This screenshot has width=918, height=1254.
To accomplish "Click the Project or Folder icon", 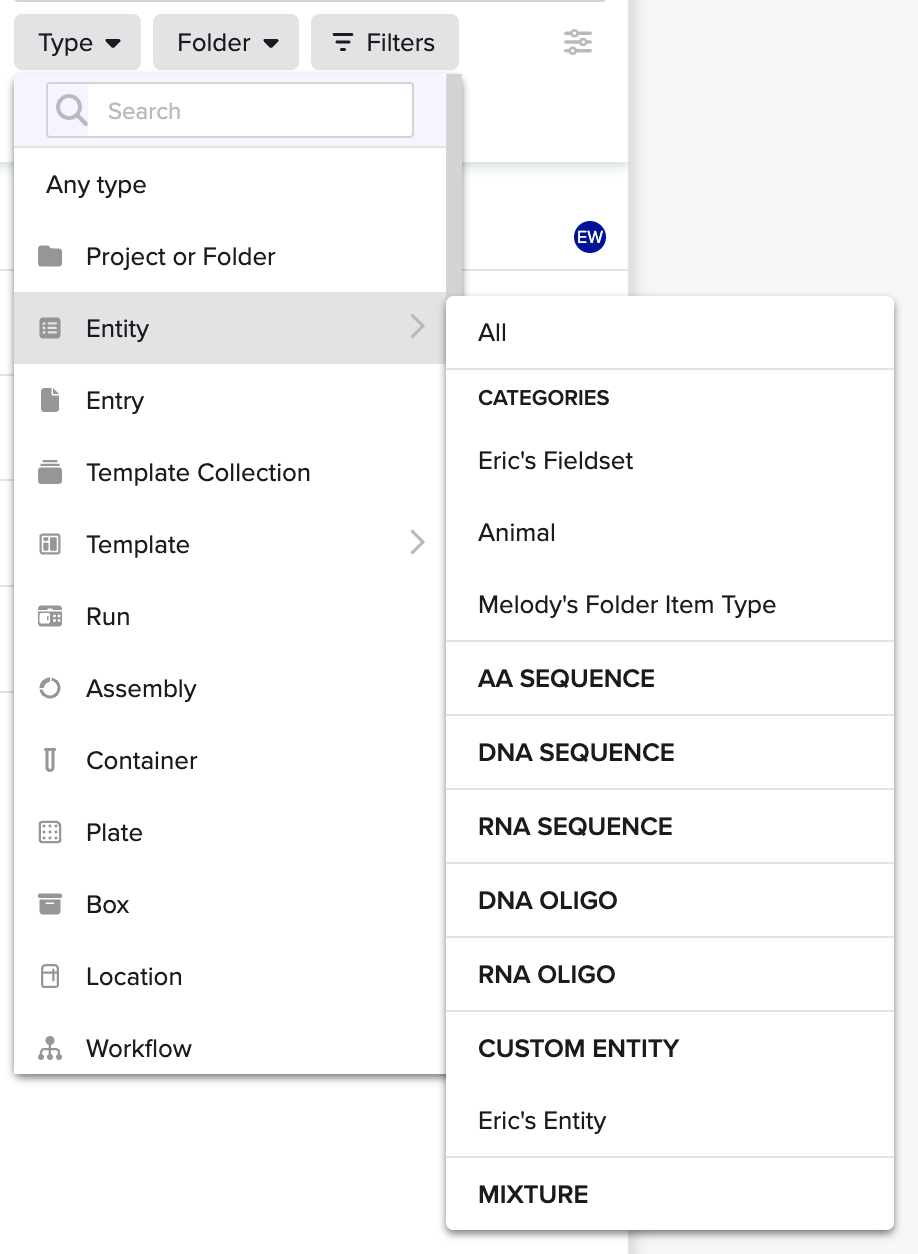I will point(50,257).
